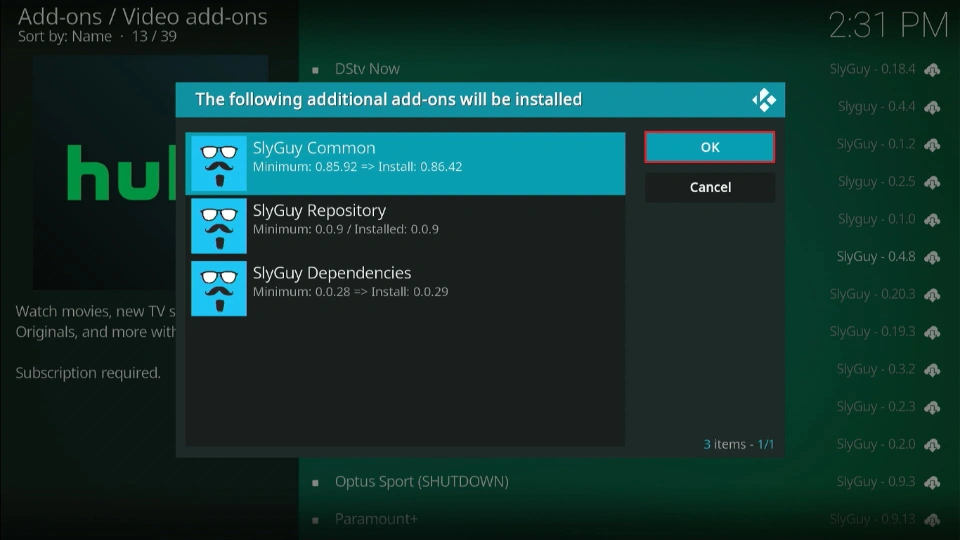Click the cloud icon beside SlyGuy 0.19.3
Viewport: 960px width, 540px height.
click(932, 332)
